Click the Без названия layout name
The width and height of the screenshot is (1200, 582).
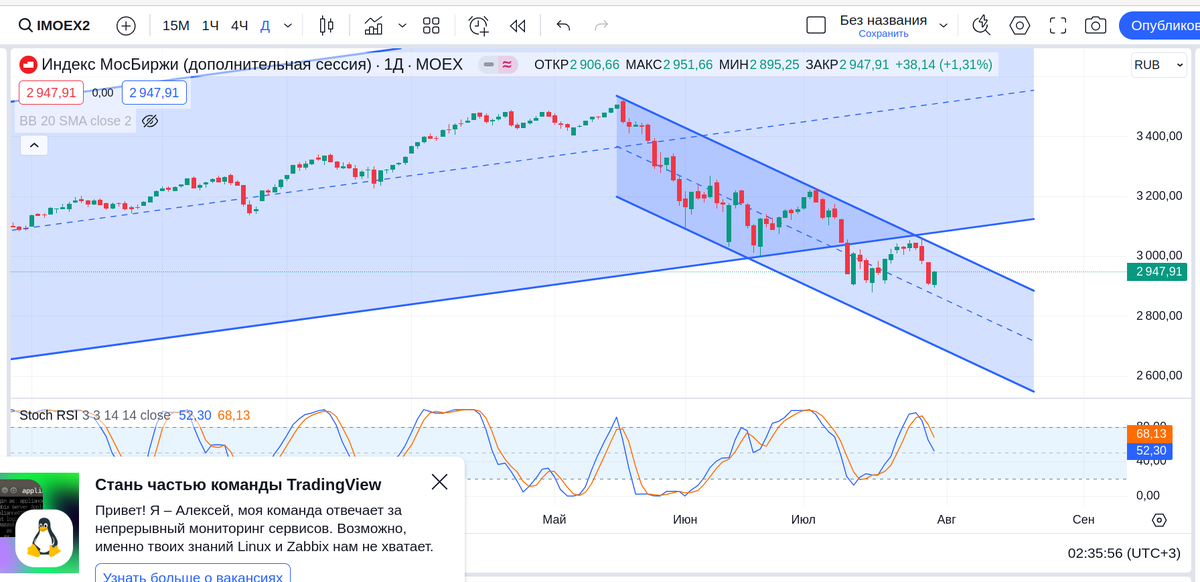point(883,20)
